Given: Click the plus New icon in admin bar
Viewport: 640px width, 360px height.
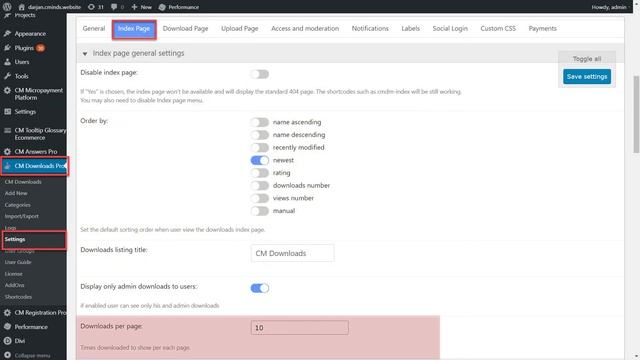Looking at the screenshot, I should coord(134,7).
